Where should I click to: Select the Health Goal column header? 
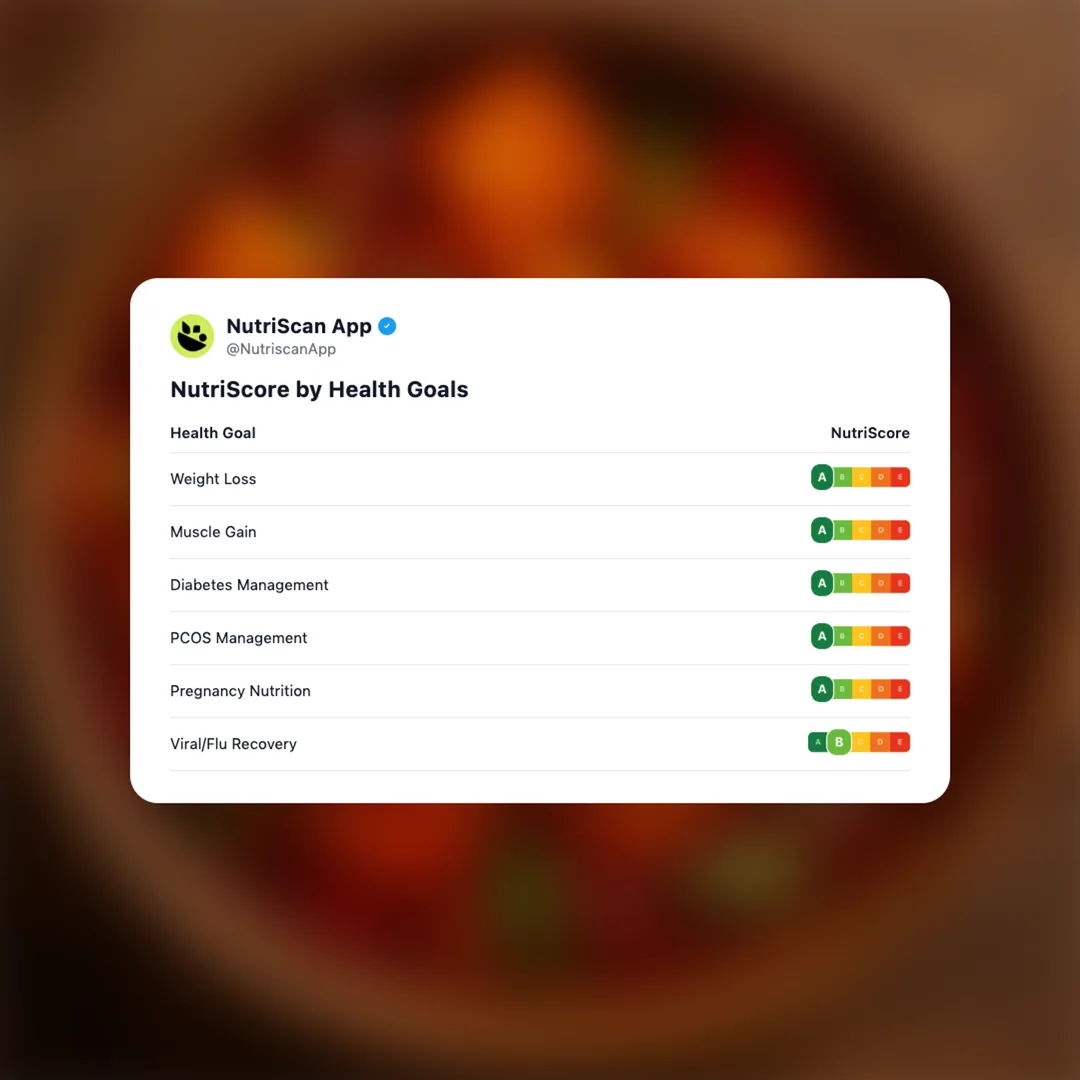pyautogui.click(x=213, y=433)
